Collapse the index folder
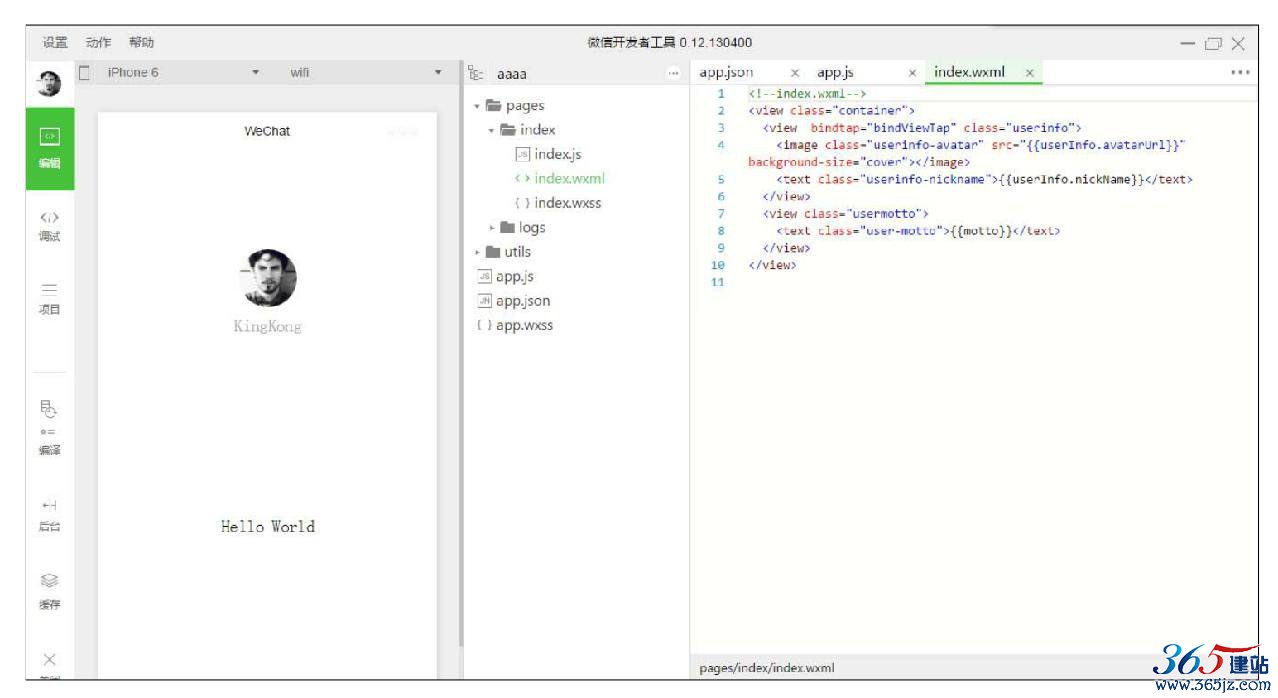The height and width of the screenshot is (698, 1278). (491, 130)
